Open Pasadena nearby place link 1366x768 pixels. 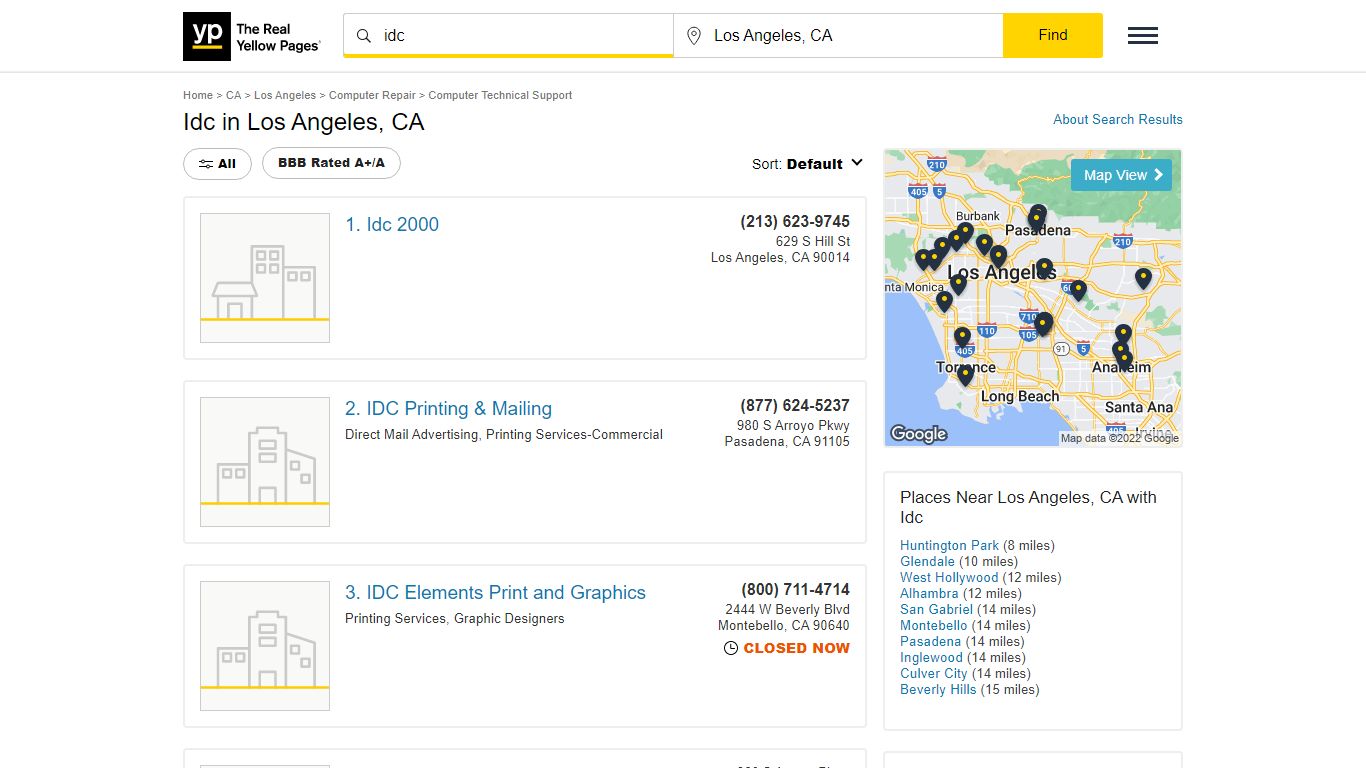[930, 642]
